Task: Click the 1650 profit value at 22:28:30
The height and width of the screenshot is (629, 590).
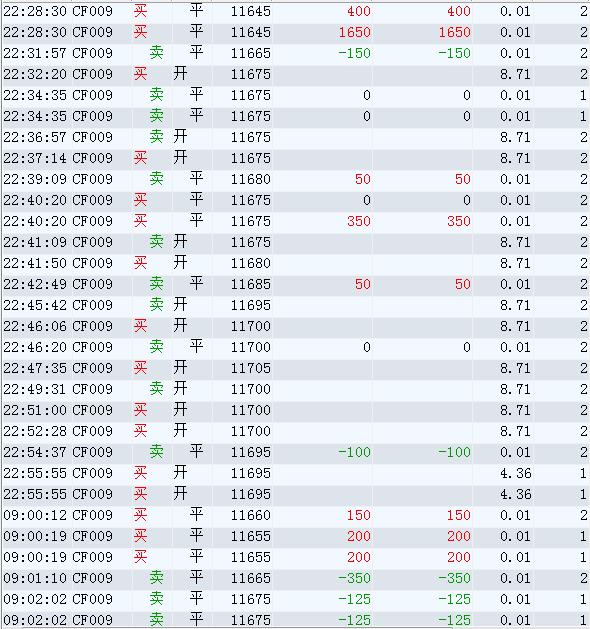Action: click(x=355, y=32)
